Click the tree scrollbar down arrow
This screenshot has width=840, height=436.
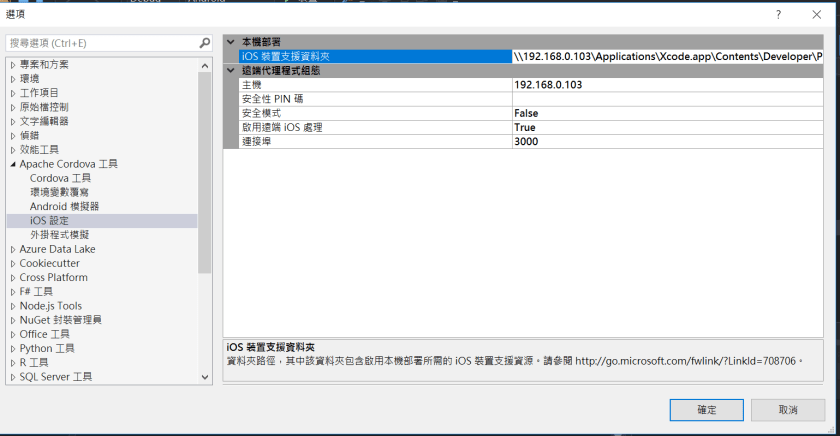pos(205,377)
